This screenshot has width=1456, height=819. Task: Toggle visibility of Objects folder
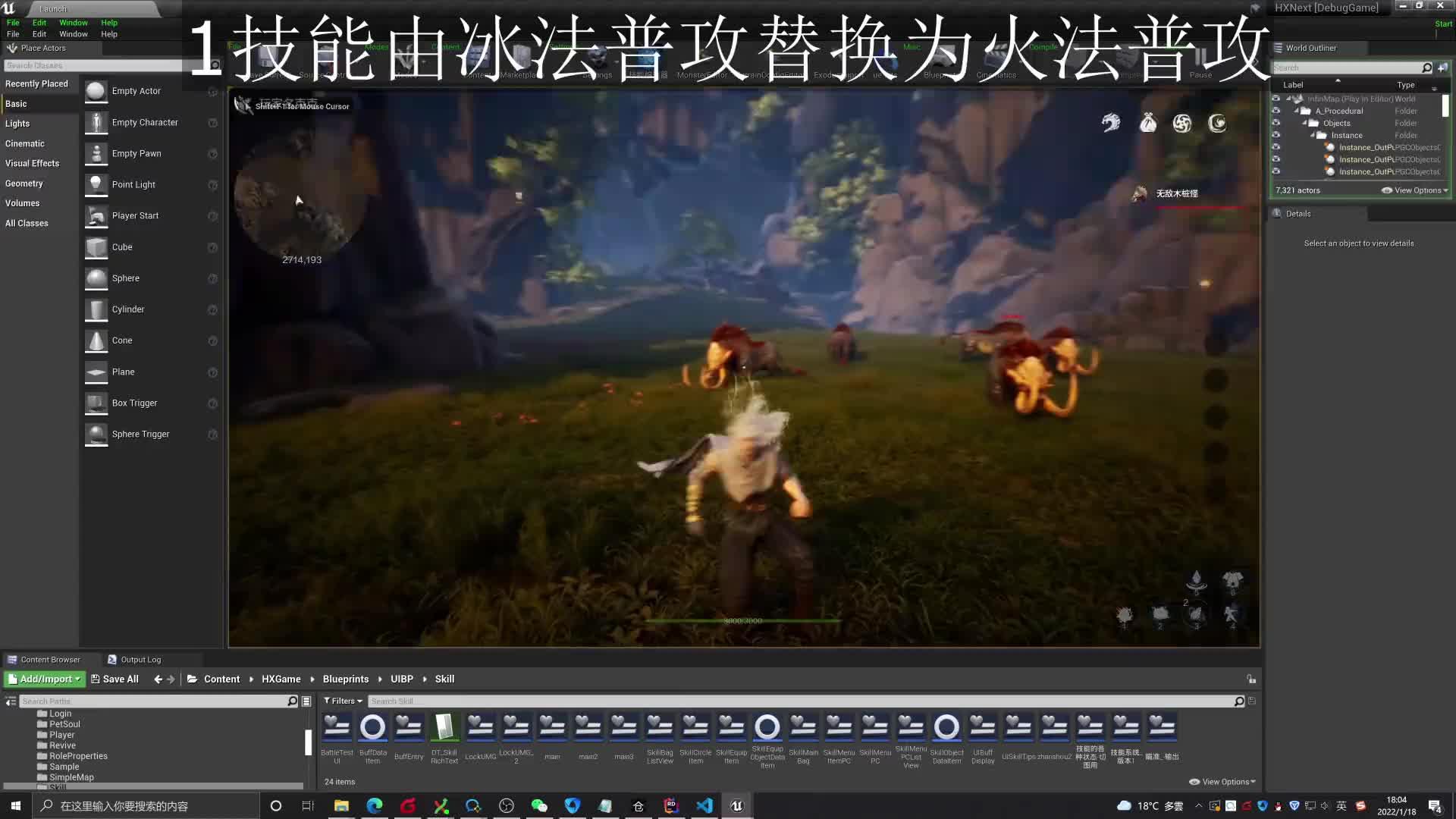click(1276, 123)
